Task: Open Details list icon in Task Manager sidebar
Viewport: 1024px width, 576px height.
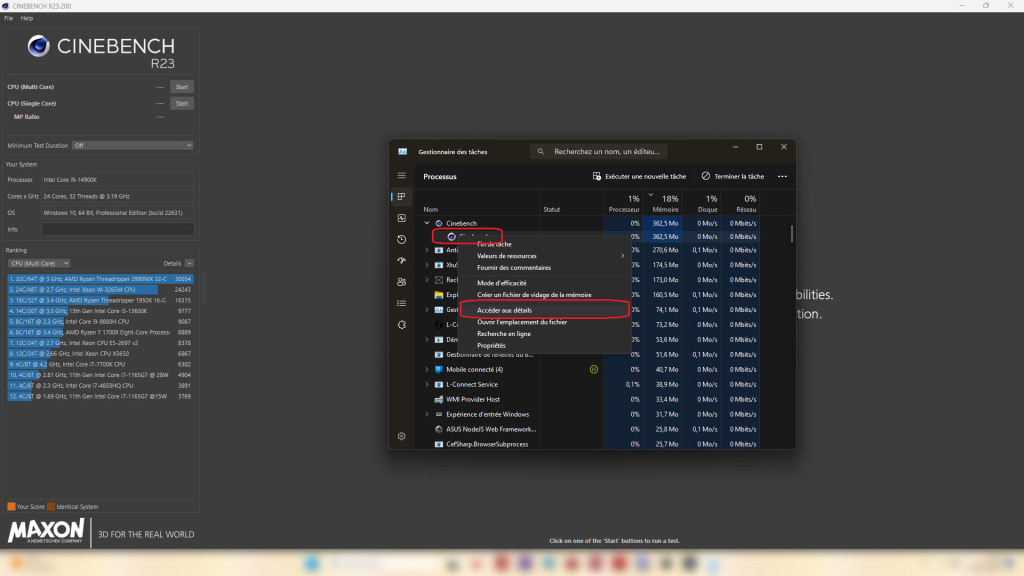Action: (402, 303)
